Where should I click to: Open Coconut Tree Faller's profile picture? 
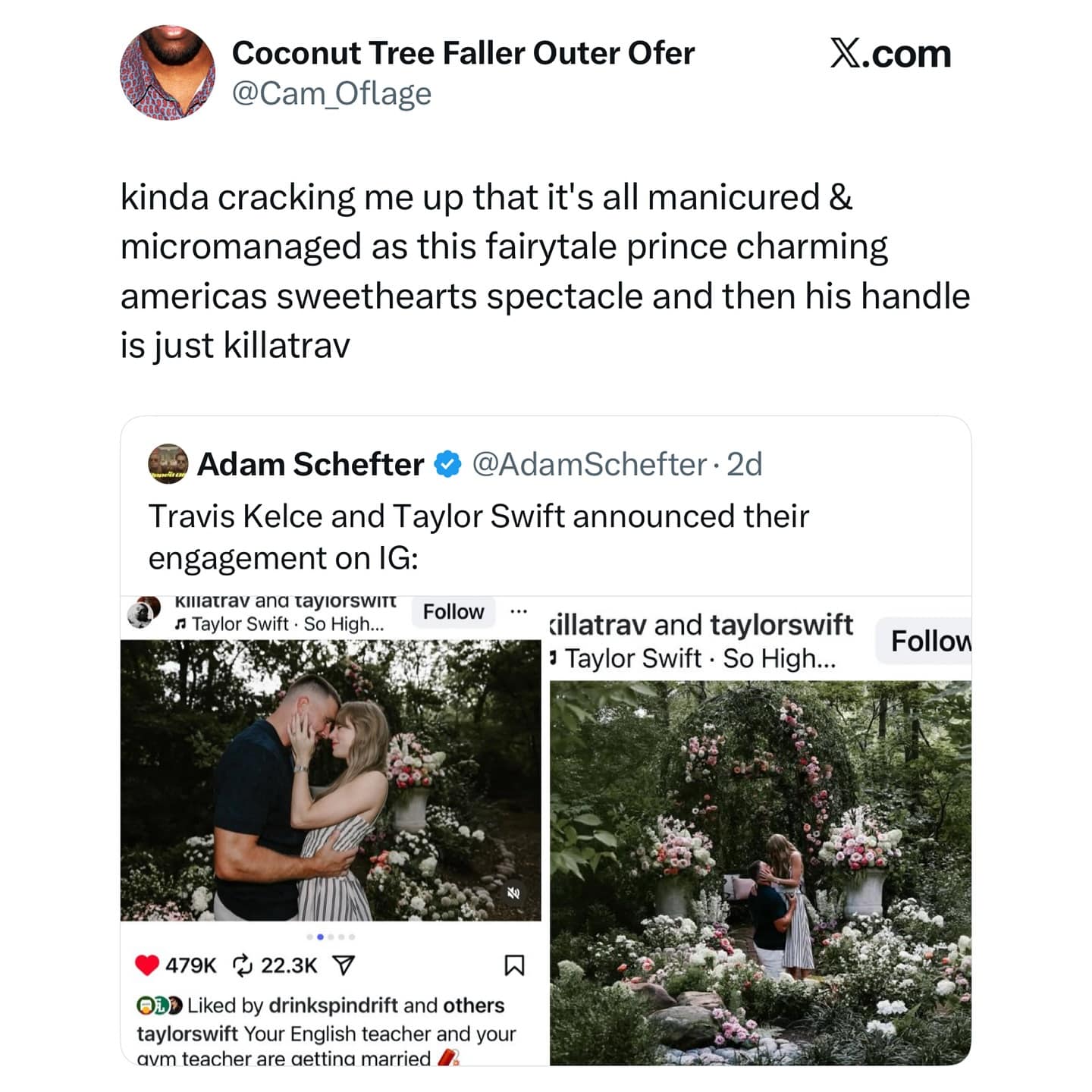(168, 73)
